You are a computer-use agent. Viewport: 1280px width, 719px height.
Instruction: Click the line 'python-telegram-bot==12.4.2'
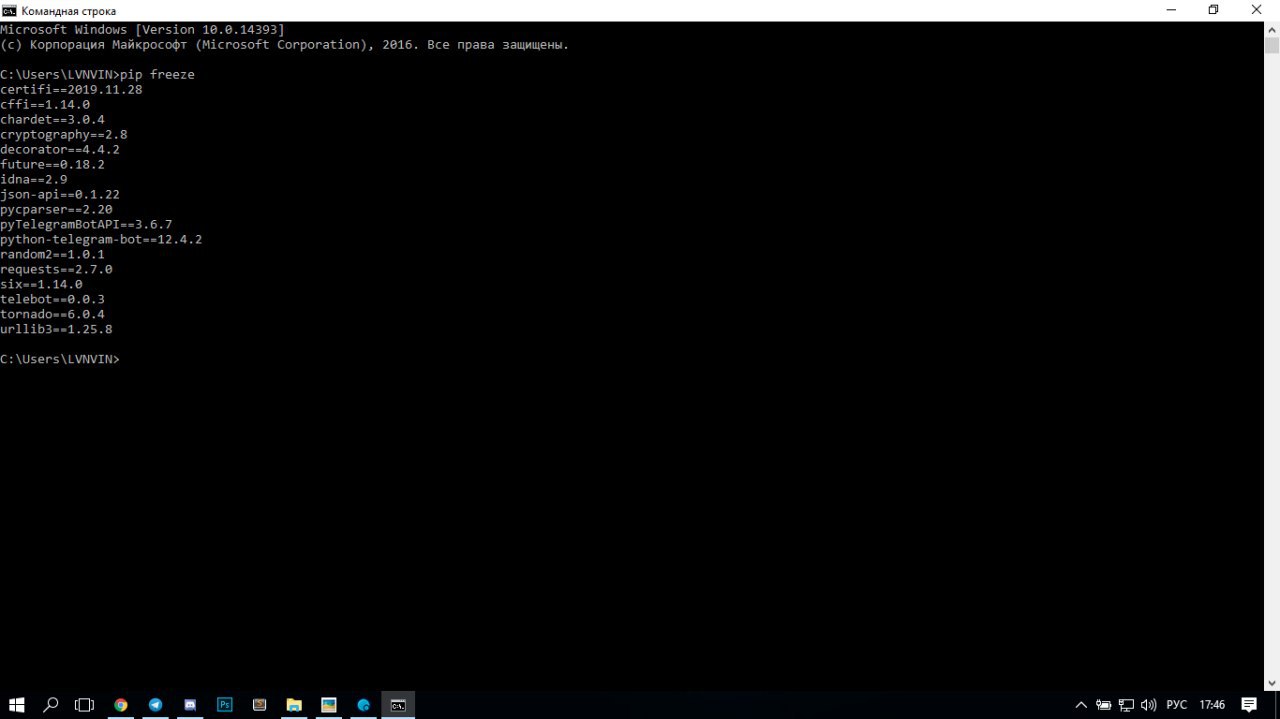tap(101, 240)
